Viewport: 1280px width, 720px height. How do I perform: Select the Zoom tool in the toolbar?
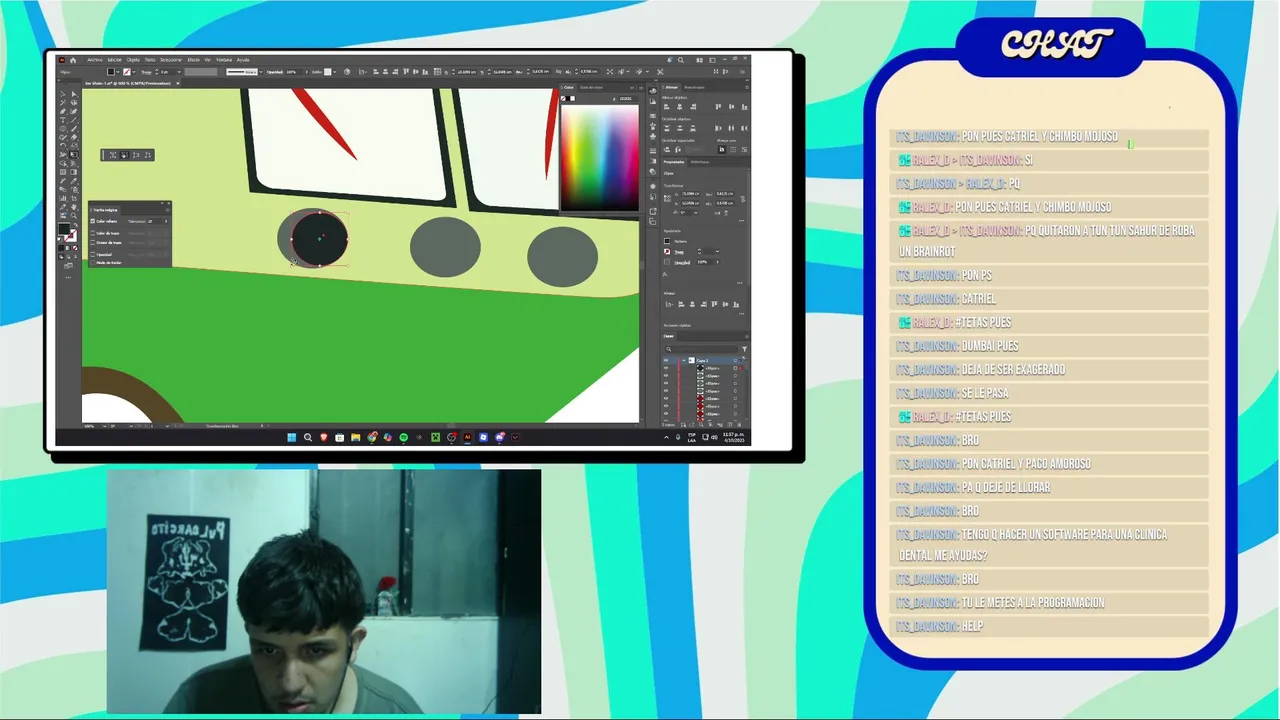coord(74,215)
